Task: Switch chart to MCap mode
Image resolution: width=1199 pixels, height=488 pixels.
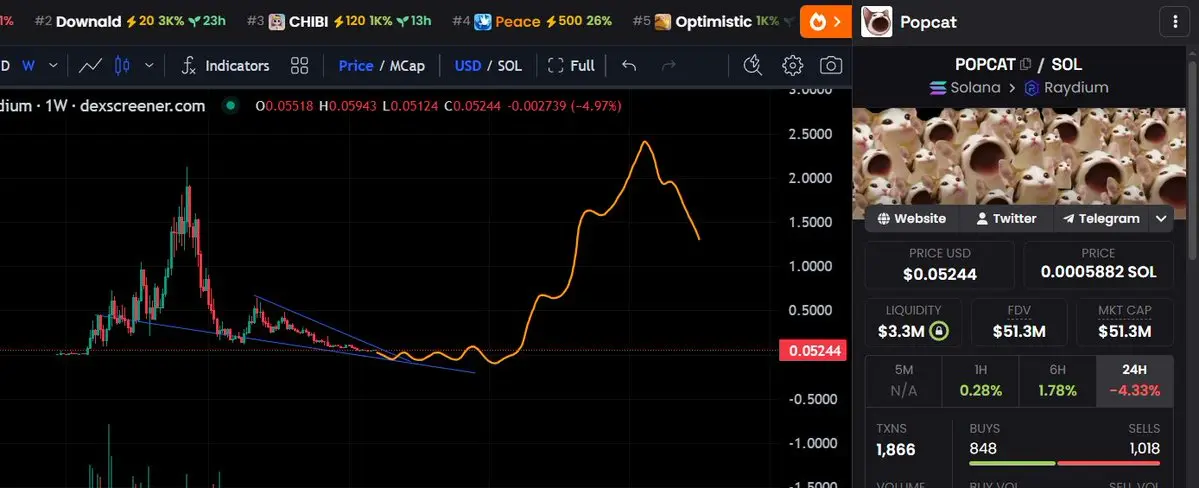Action: [407, 66]
